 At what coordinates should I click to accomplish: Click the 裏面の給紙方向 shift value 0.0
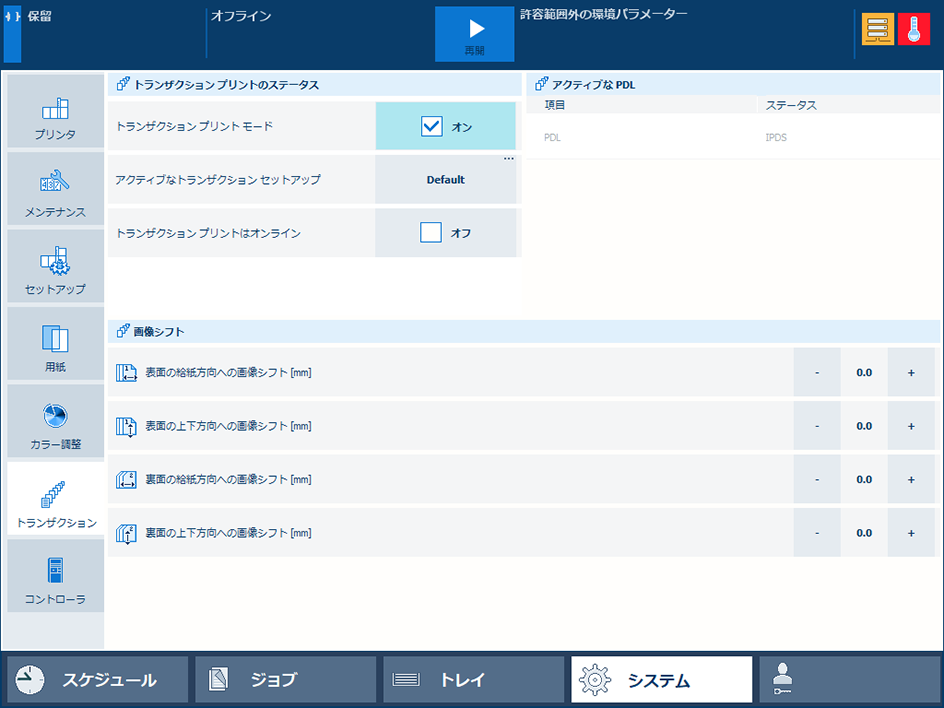[864, 480]
